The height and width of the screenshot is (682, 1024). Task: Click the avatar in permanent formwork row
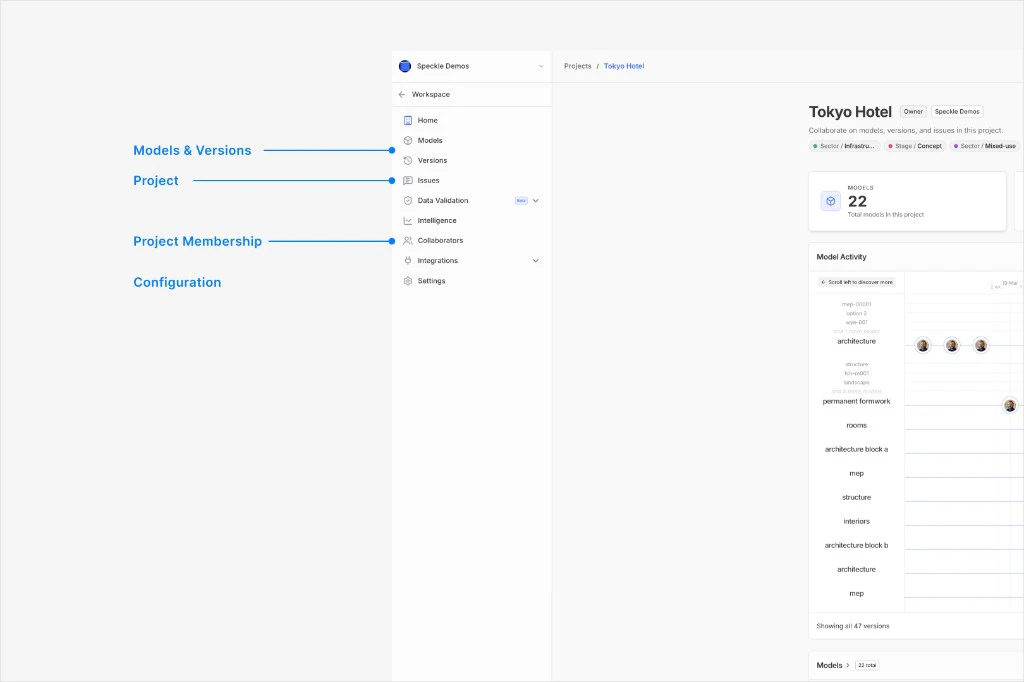[x=1010, y=406]
